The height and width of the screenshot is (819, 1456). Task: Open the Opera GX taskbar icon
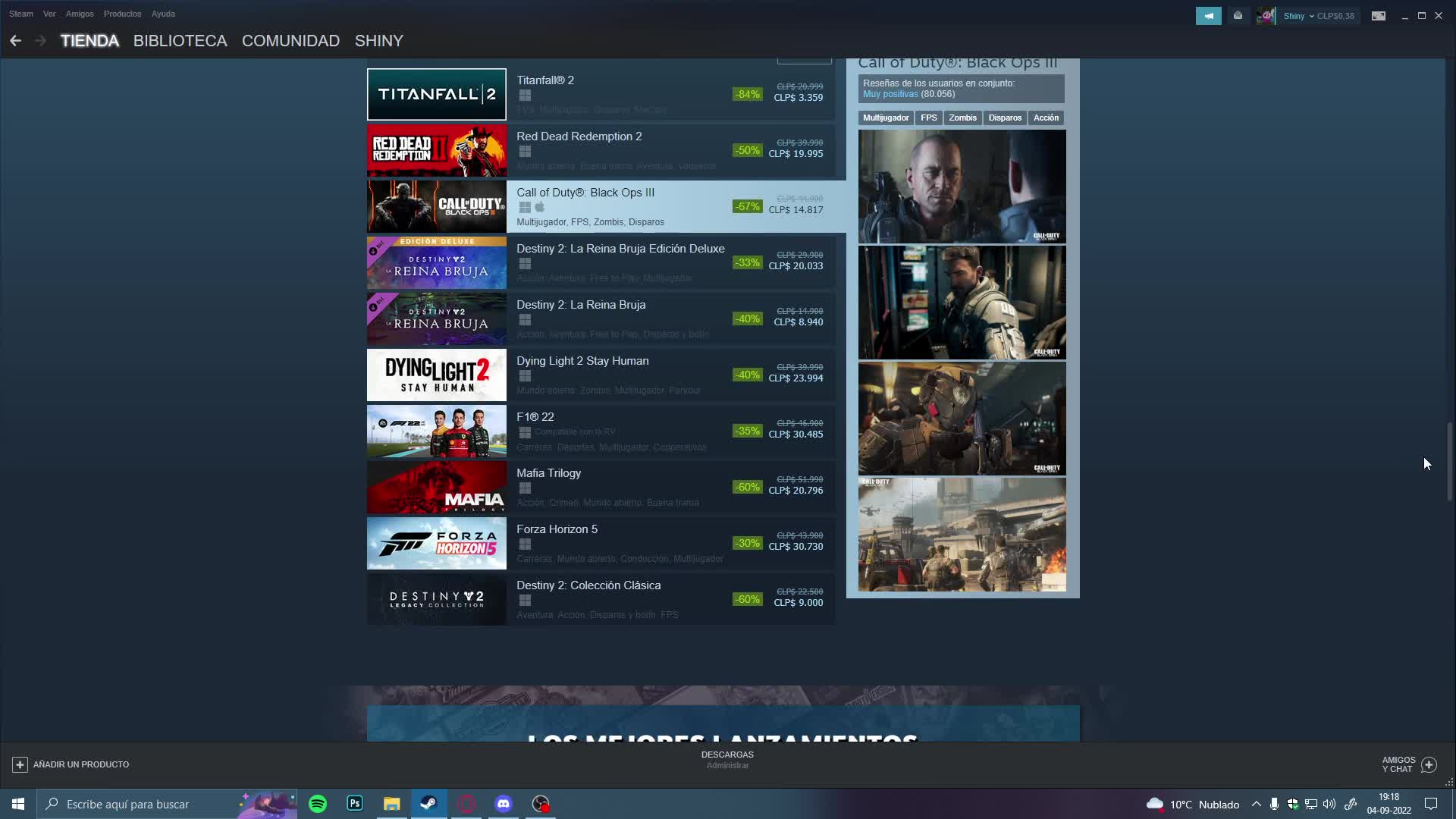(466, 804)
